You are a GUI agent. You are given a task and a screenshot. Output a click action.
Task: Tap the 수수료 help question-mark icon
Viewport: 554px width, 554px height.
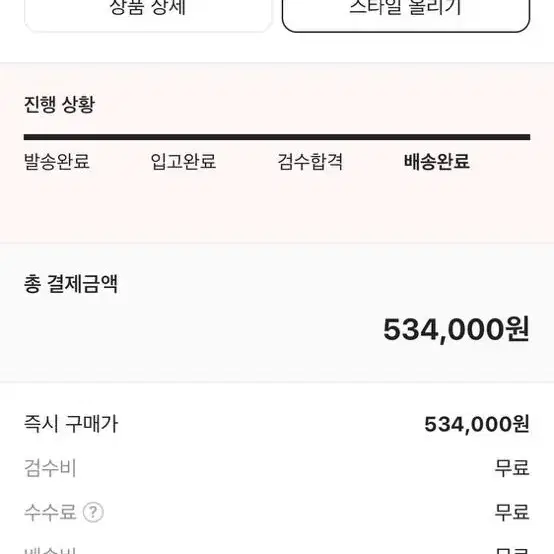[93, 512]
